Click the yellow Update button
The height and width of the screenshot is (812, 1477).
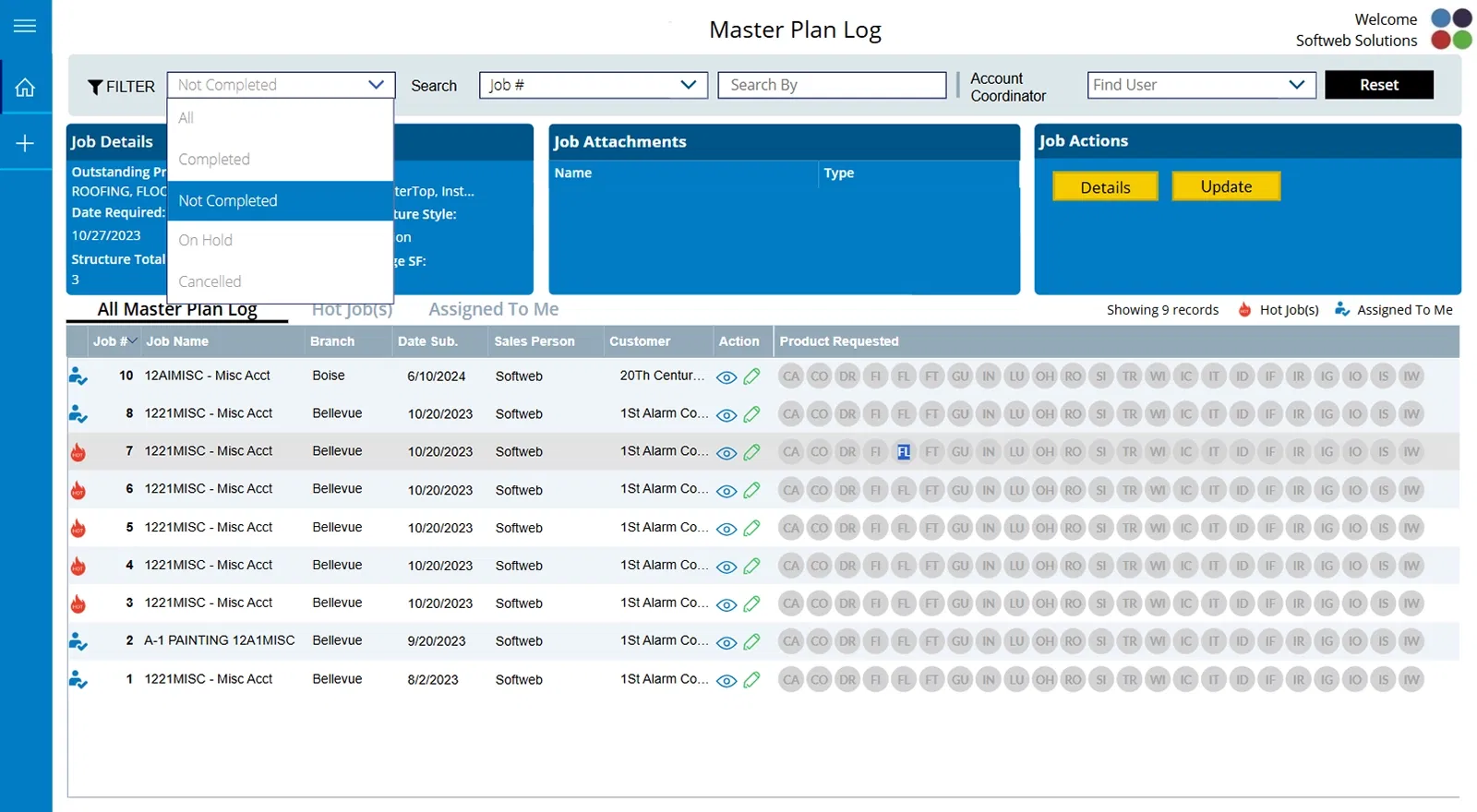tap(1226, 186)
